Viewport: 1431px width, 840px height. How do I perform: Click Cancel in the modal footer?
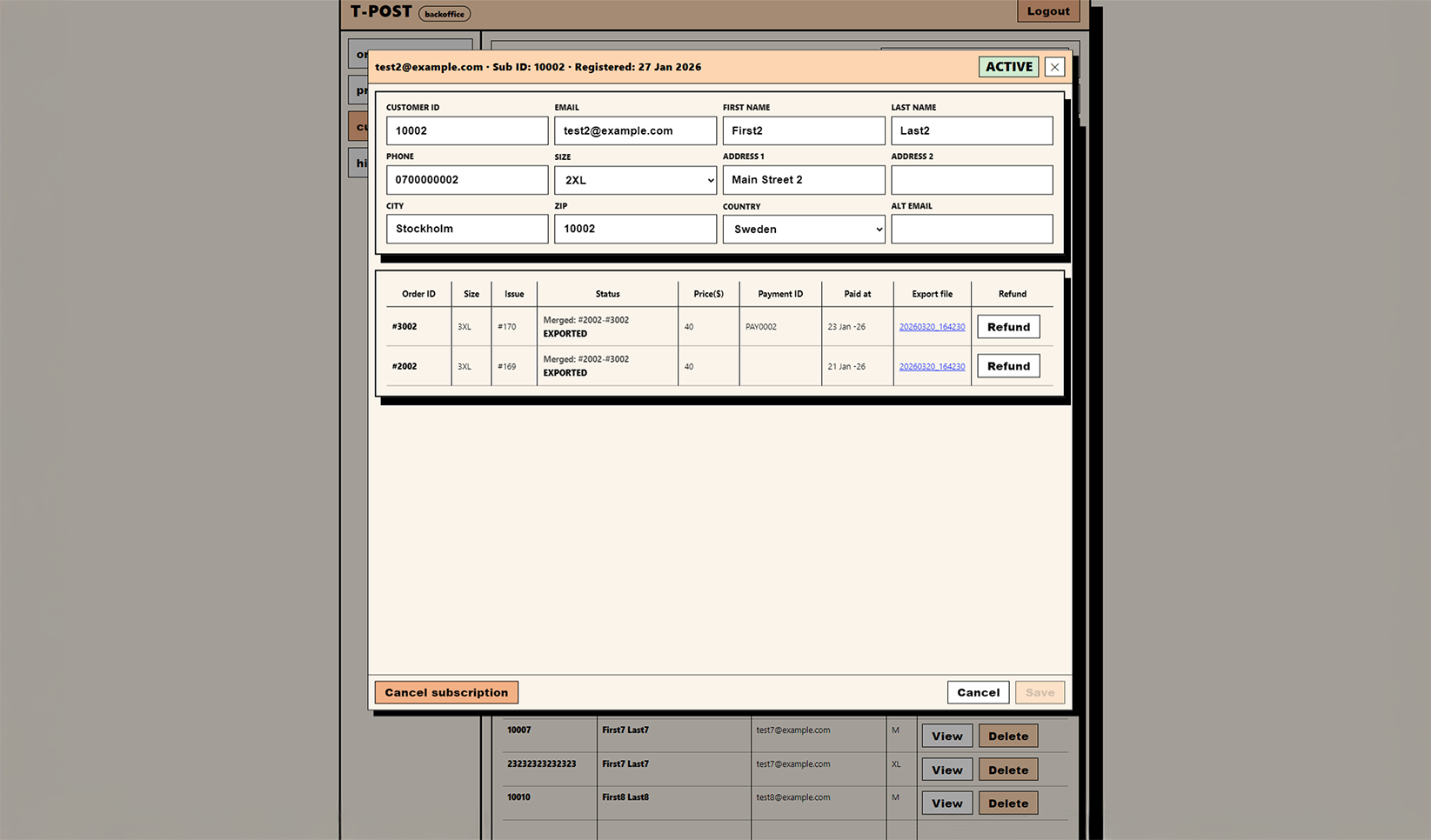(x=978, y=692)
